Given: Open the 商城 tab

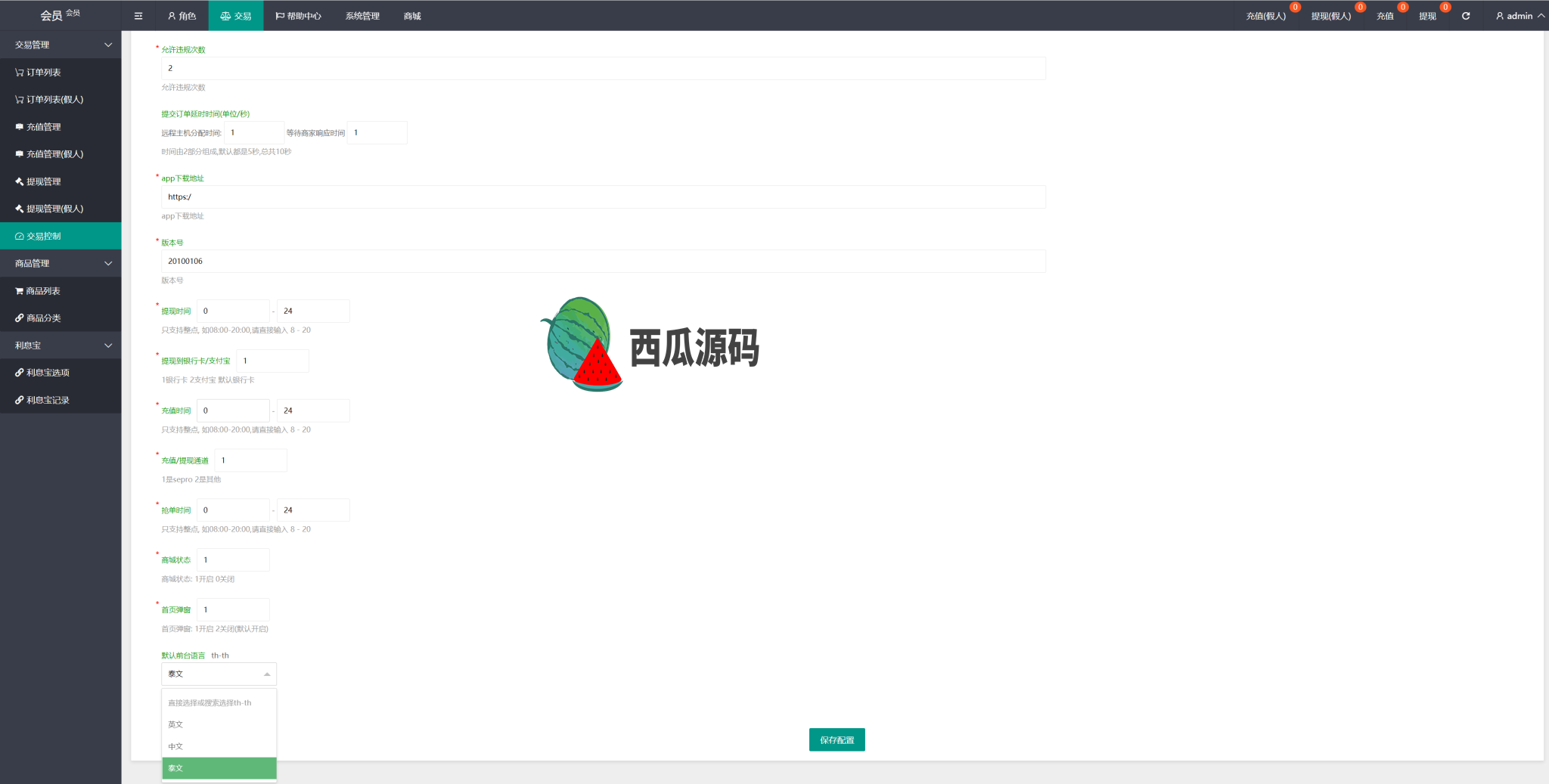Looking at the screenshot, I should coord(412,15).
